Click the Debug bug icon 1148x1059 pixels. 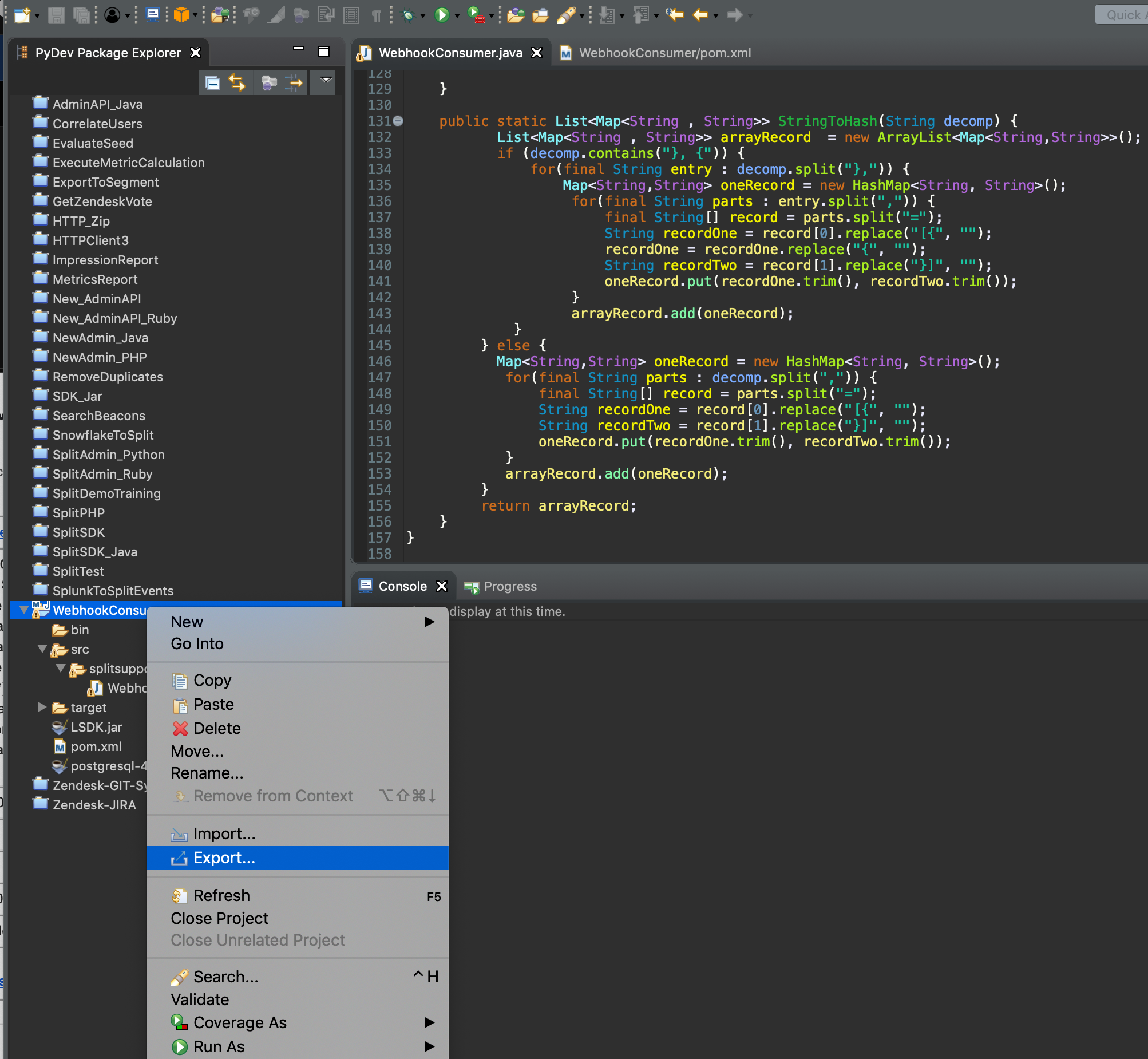408,15
